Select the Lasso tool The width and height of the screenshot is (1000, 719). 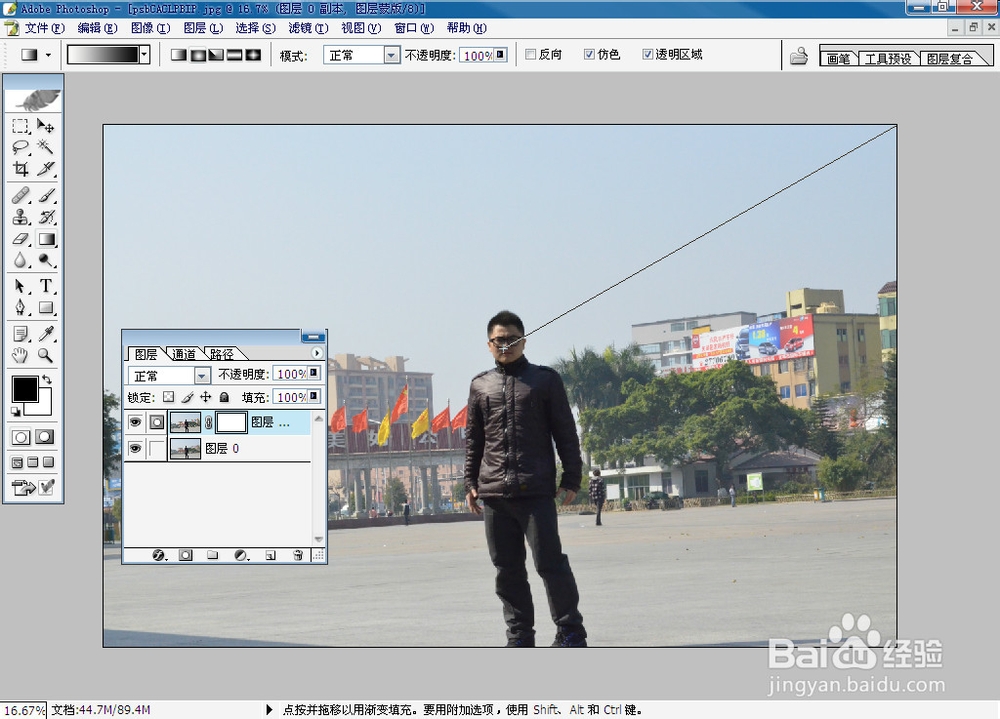coord(20,147)
